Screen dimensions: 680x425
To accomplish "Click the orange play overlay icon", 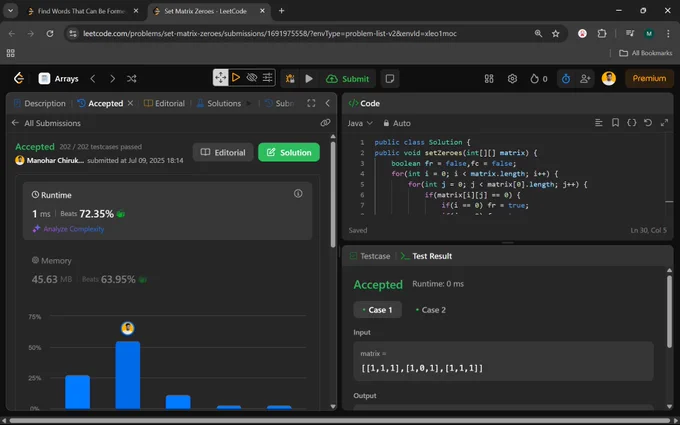I will tap(236, 78).
